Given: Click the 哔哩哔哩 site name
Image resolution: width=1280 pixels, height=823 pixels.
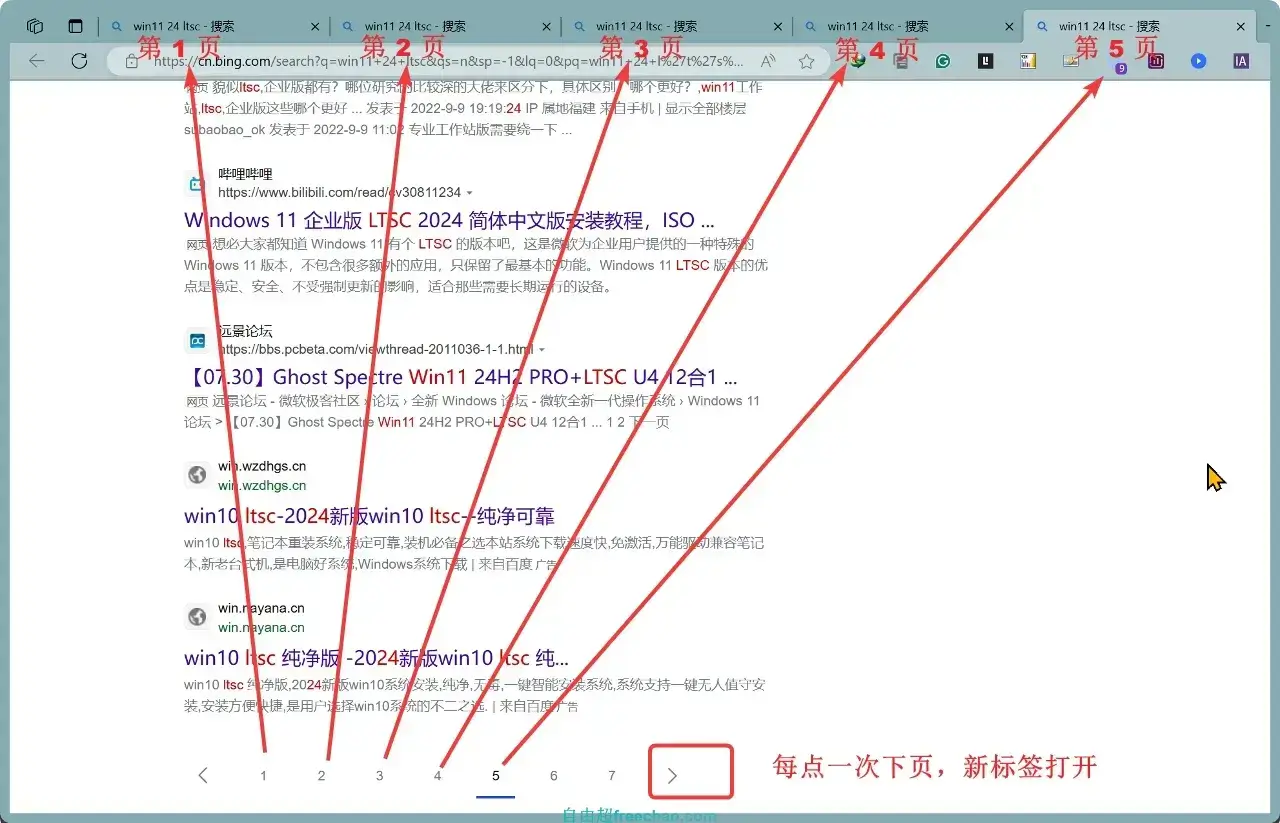Looking at the screenshot, I should click(245, 174).
